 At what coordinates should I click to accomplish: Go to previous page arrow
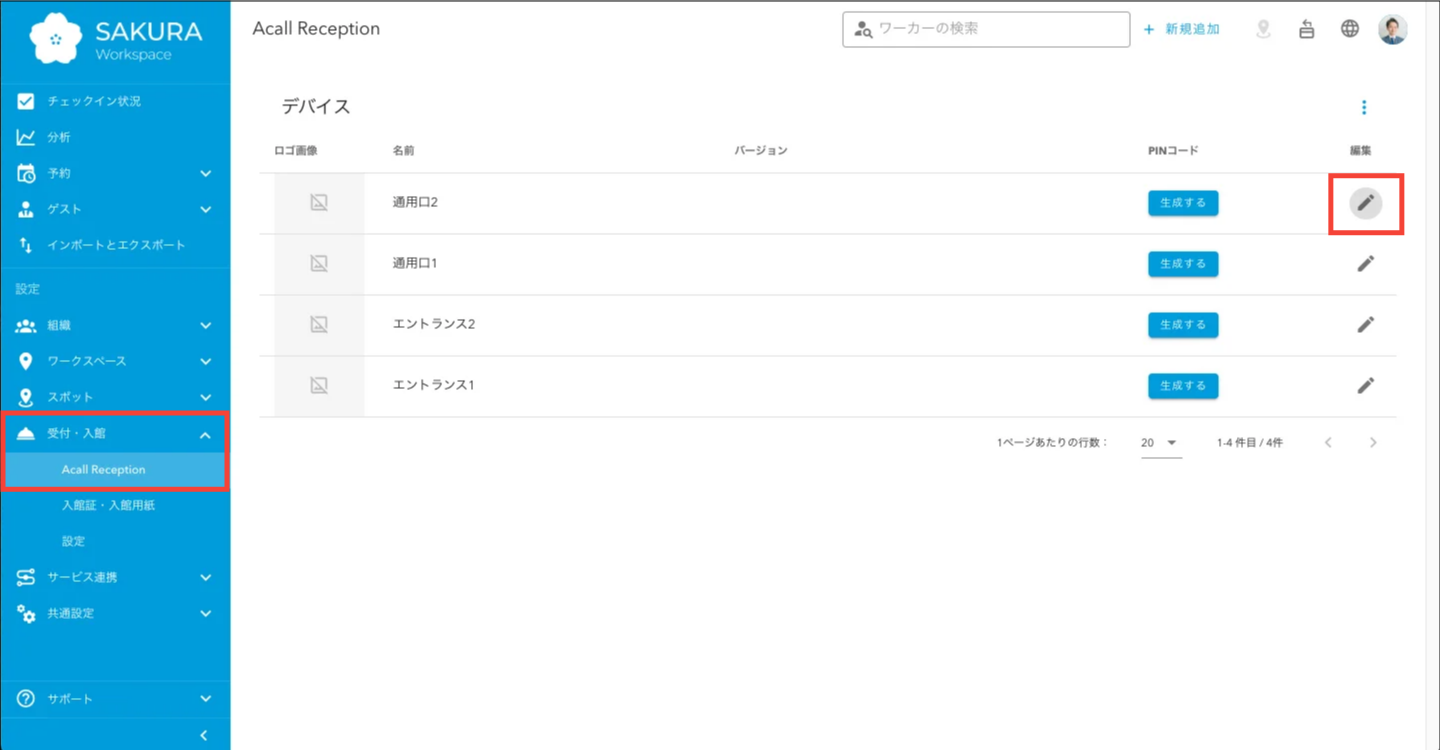[1328, 443]
